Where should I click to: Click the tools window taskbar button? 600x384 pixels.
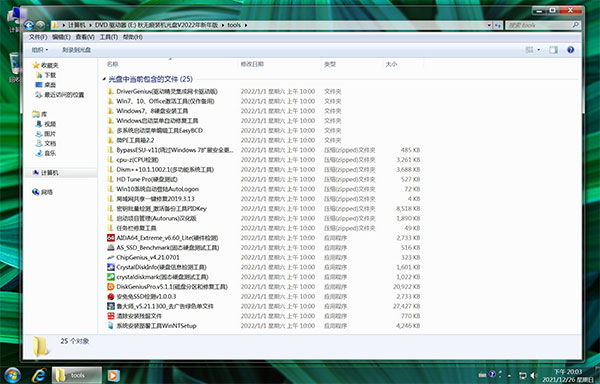77,375
